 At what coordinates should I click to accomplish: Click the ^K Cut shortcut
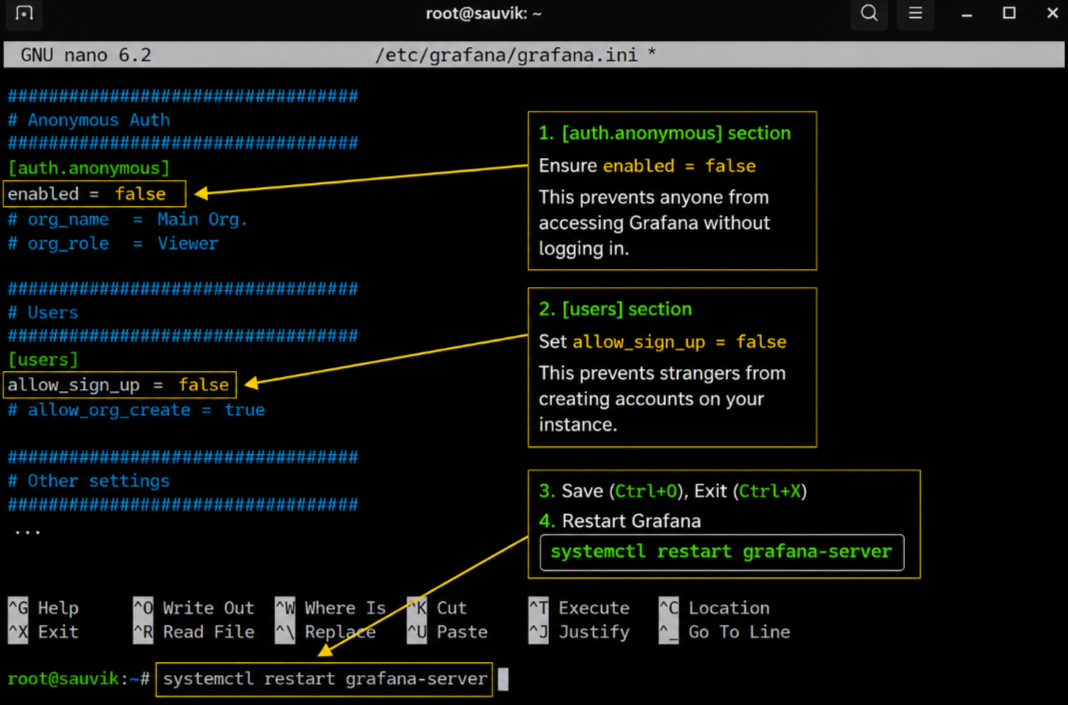point(437,608)
